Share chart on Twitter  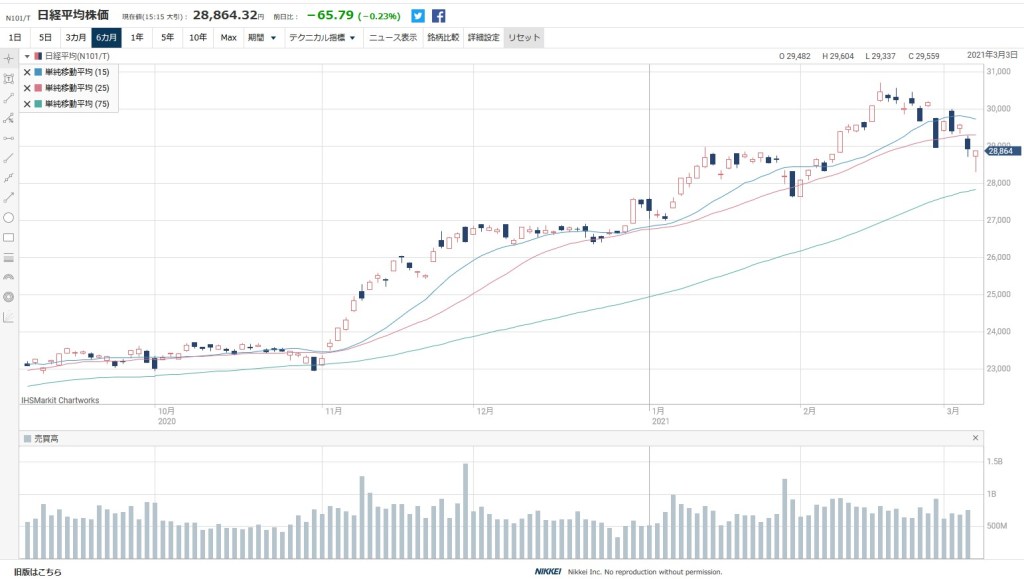click(418, 16)
